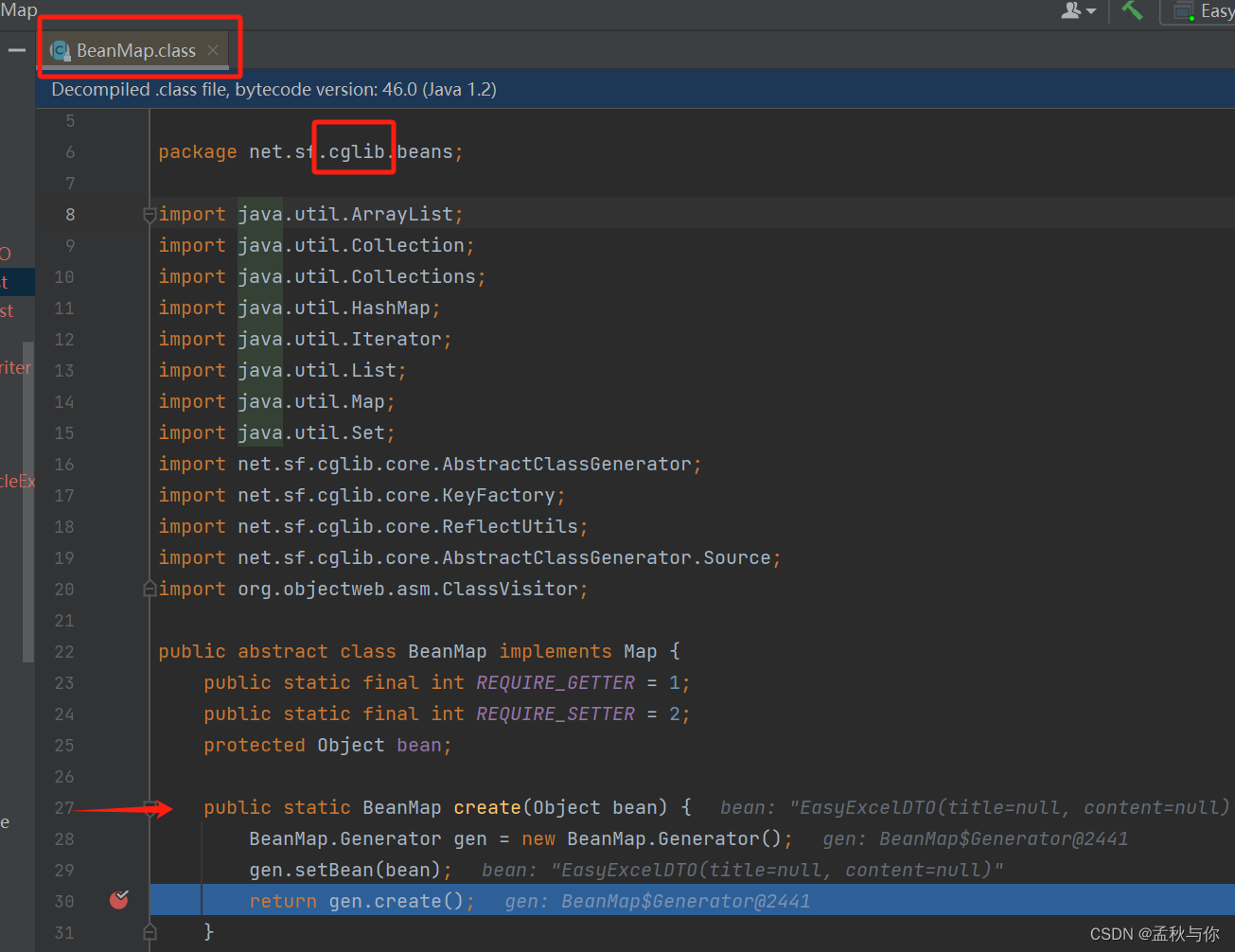Viewport: 1235px width, 952px height.
Task: Click 'ReflectUtils' import on line 18
Action: point(510,526)
